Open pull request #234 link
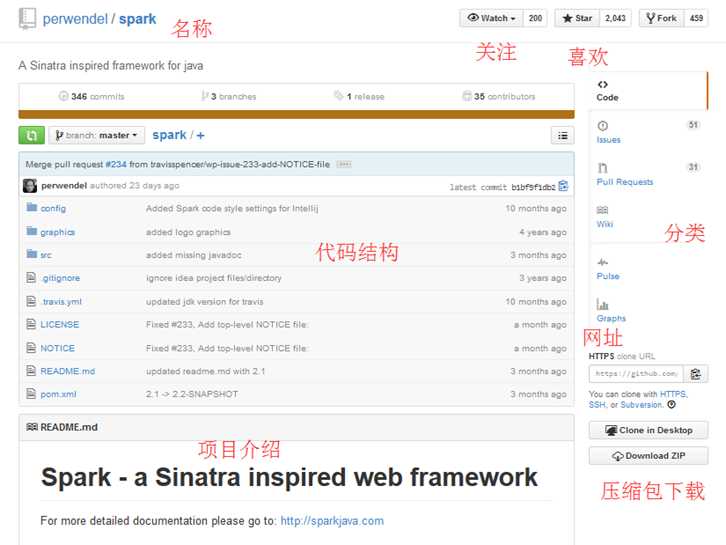Viewport: 726px width, 545px height. 116,164
